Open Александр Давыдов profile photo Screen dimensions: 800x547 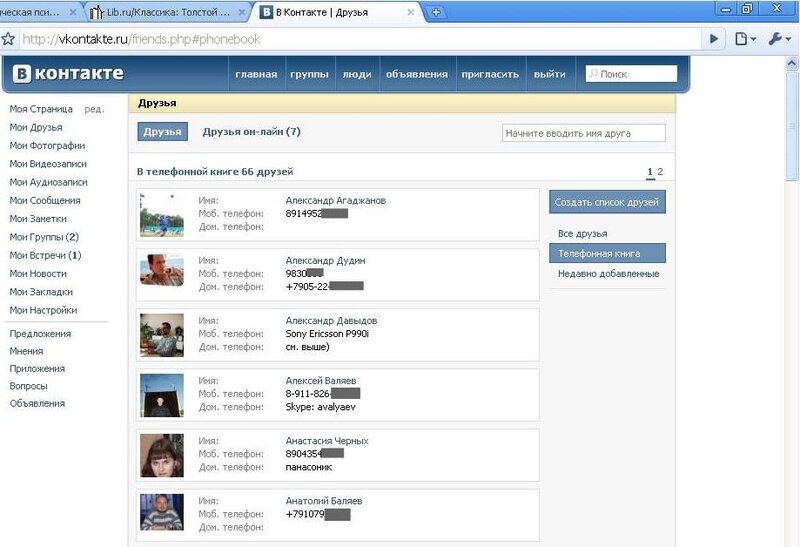coord(162,335)
